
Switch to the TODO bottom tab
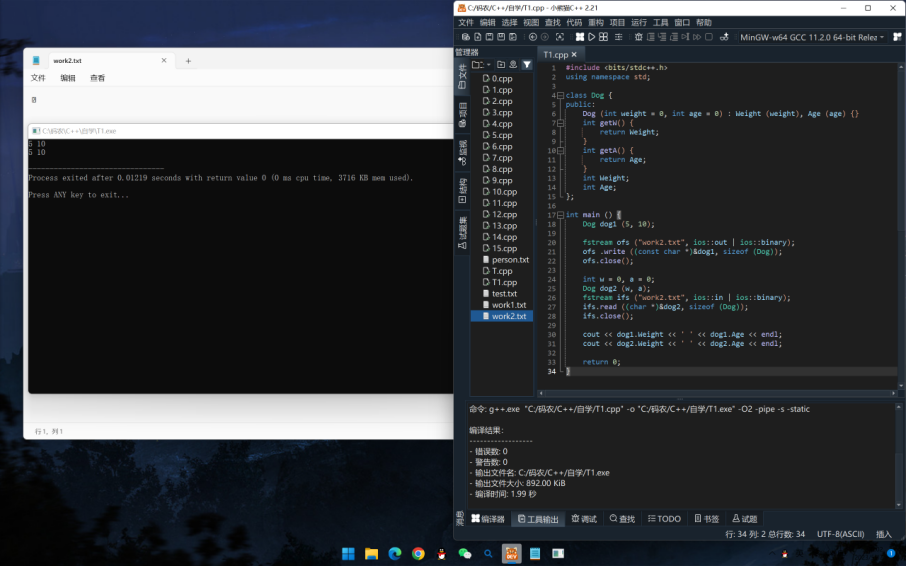pos(664,519)
